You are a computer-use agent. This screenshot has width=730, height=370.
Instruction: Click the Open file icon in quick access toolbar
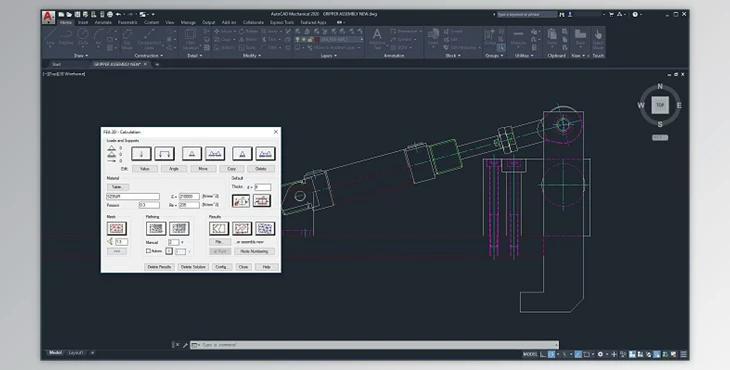click(69, 14)
